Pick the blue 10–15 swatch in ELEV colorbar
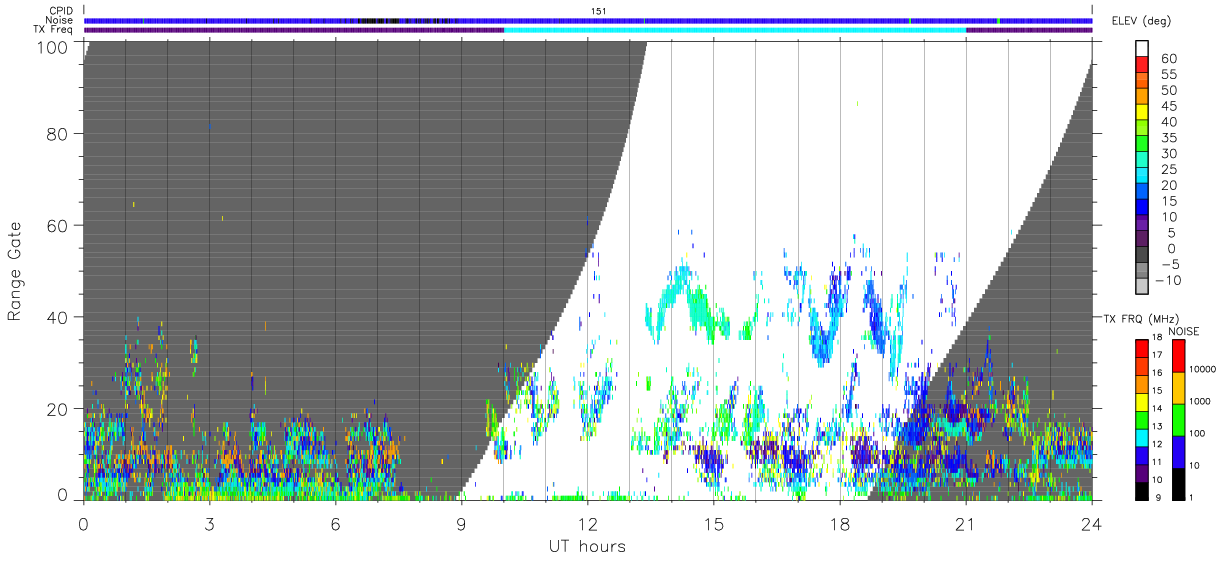This screenshot has width=1228, height=567. click(x=1143, y=208)
